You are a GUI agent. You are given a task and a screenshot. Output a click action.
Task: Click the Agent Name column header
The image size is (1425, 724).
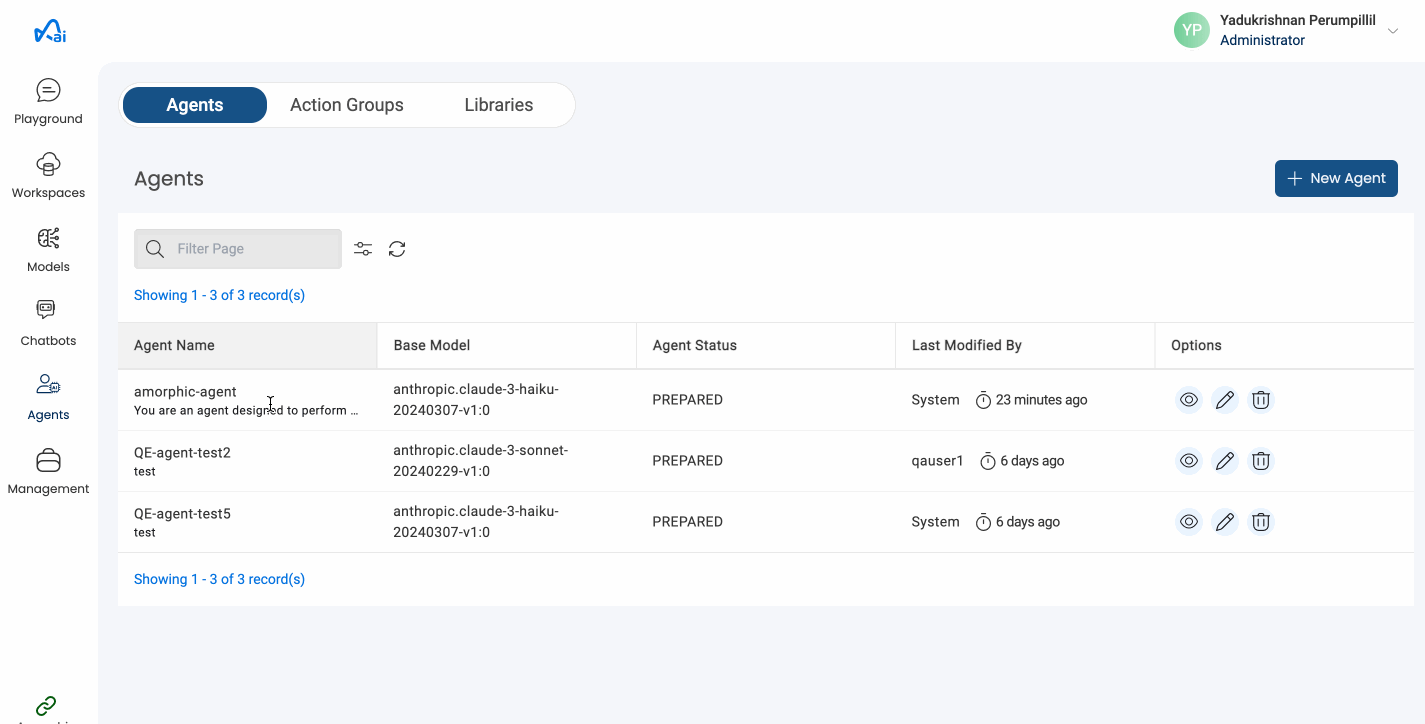pos(247,345)
